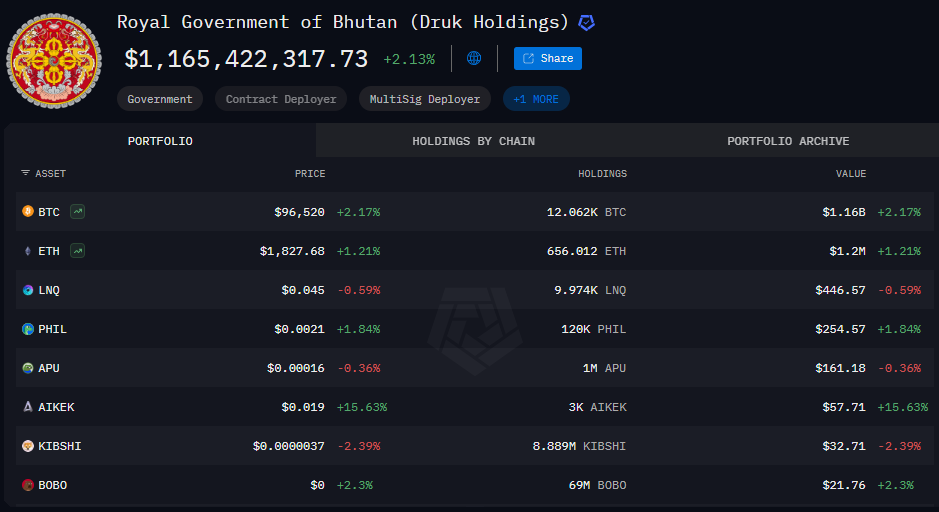Click the AIKEK token icon
The image size is (939, 512).
(28, 407)
